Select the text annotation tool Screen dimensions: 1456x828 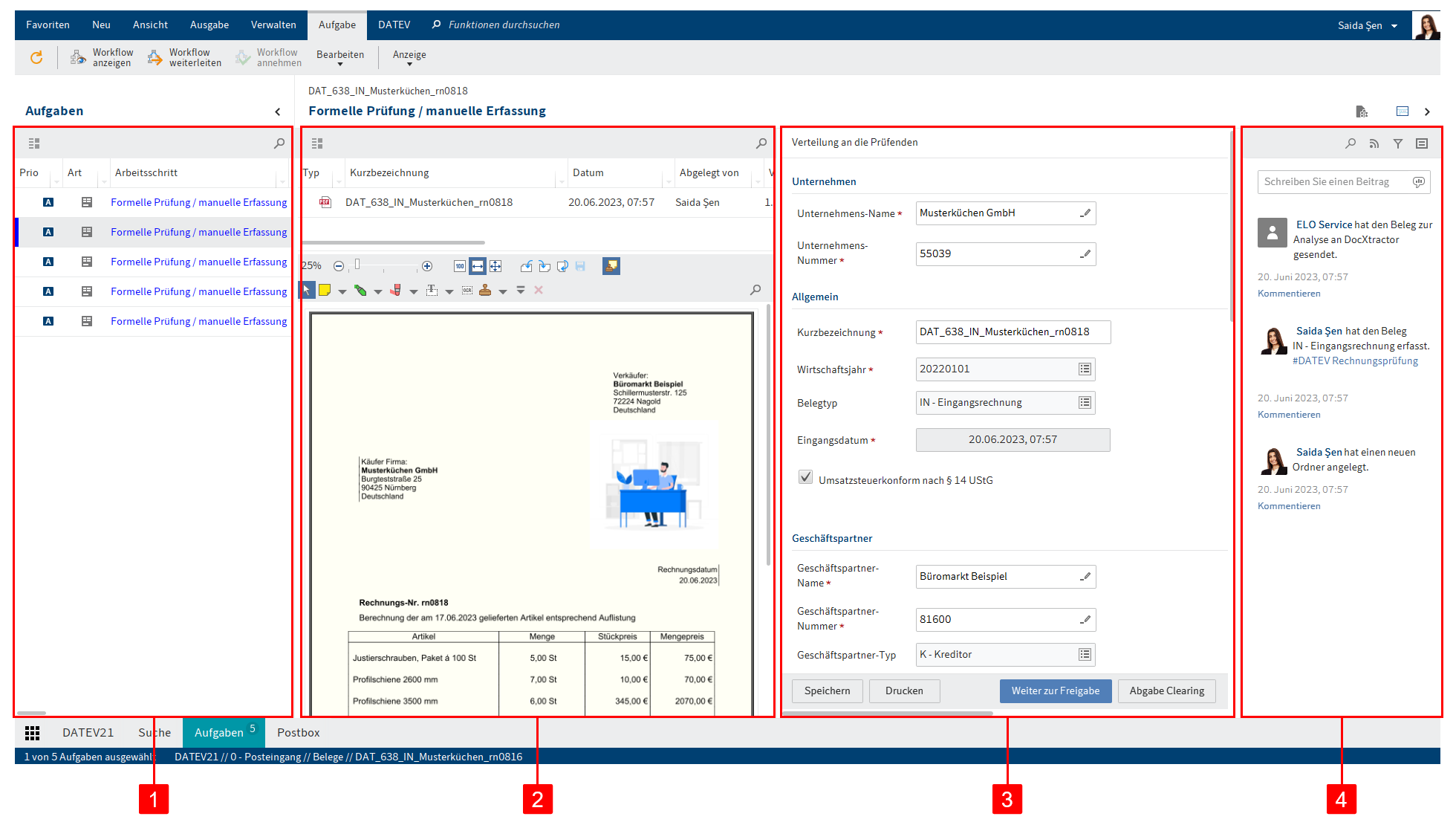click(432, 291)
